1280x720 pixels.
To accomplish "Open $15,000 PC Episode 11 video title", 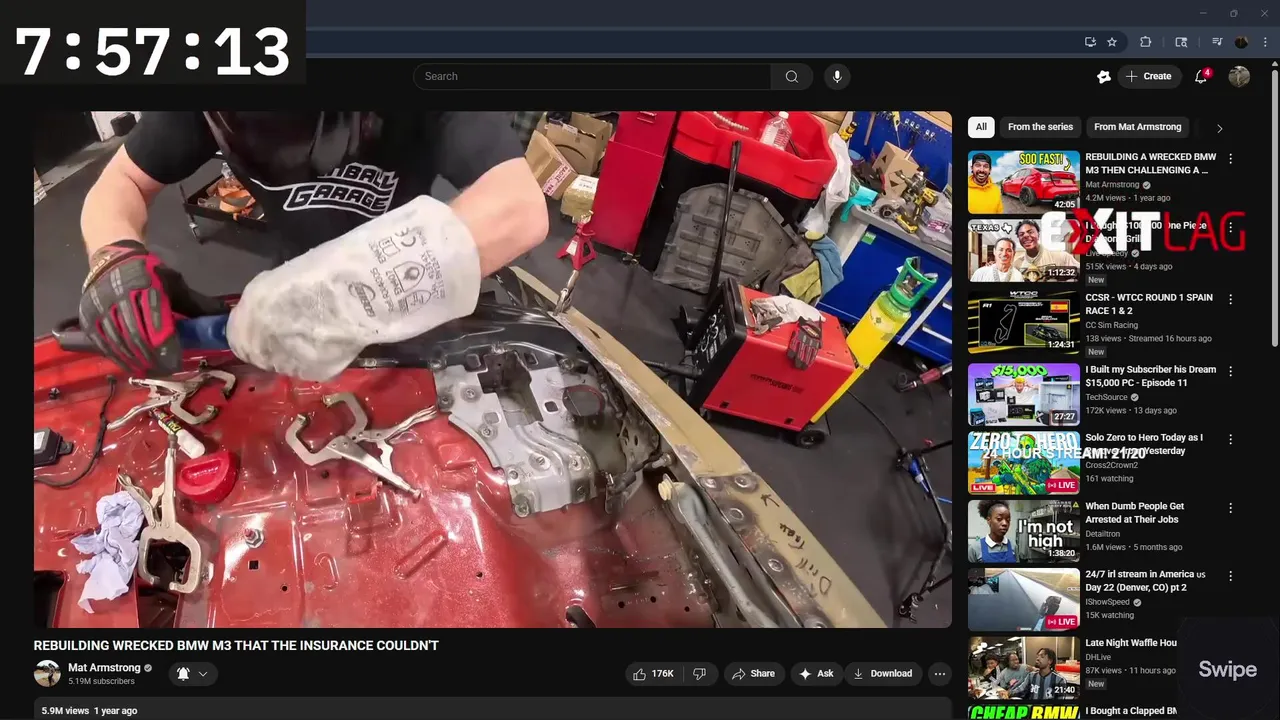I will 1150,376.
